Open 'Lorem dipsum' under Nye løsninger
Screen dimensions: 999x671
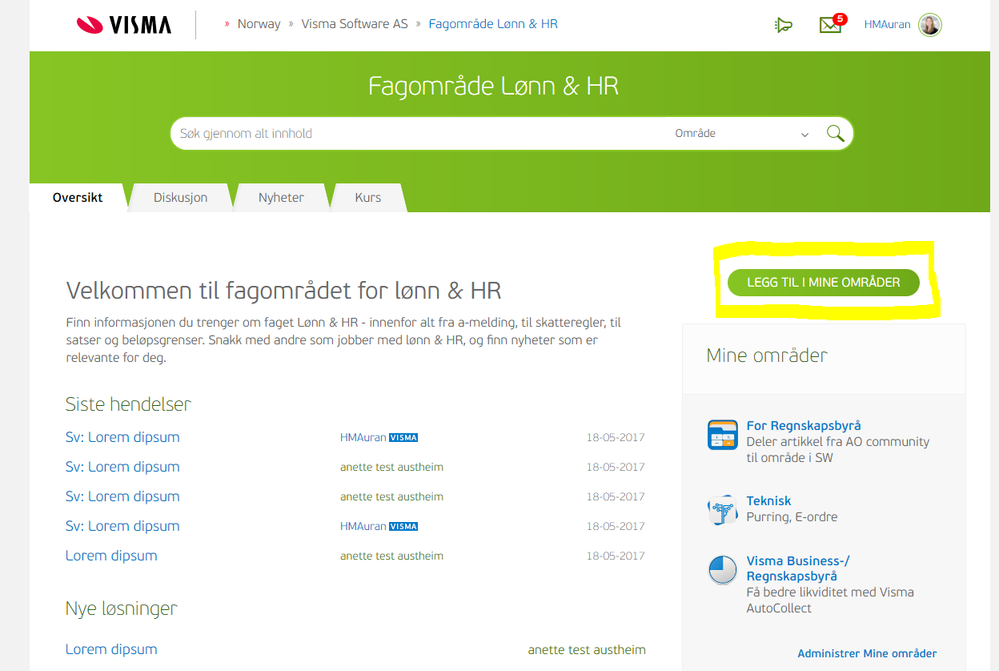coord(111,649)
